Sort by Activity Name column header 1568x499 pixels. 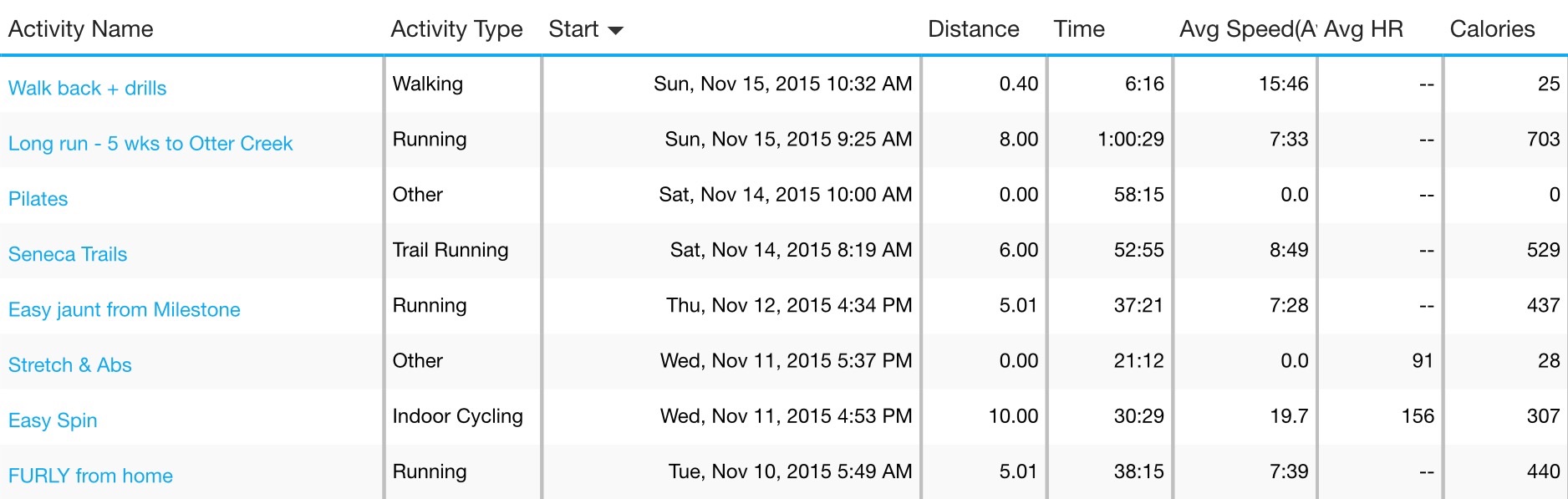pyautogui.click(x=81, y=29)
